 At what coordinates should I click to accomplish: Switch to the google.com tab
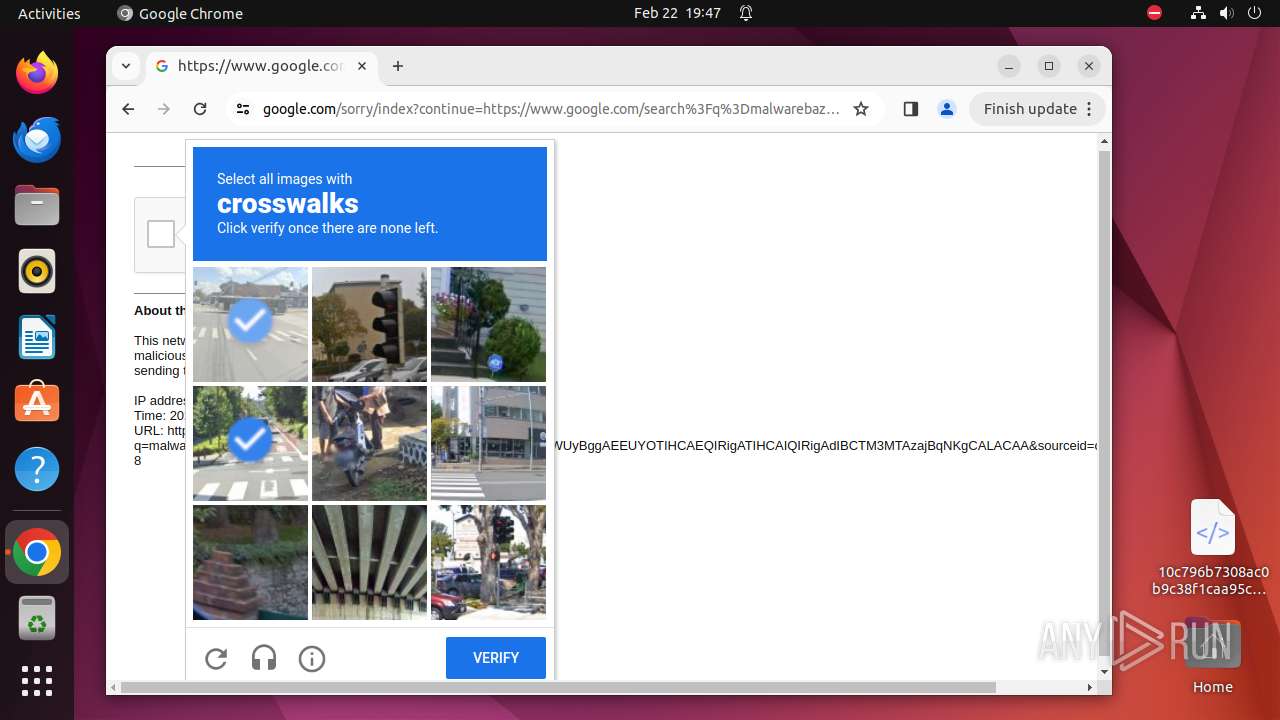click(x=260, y=66)
